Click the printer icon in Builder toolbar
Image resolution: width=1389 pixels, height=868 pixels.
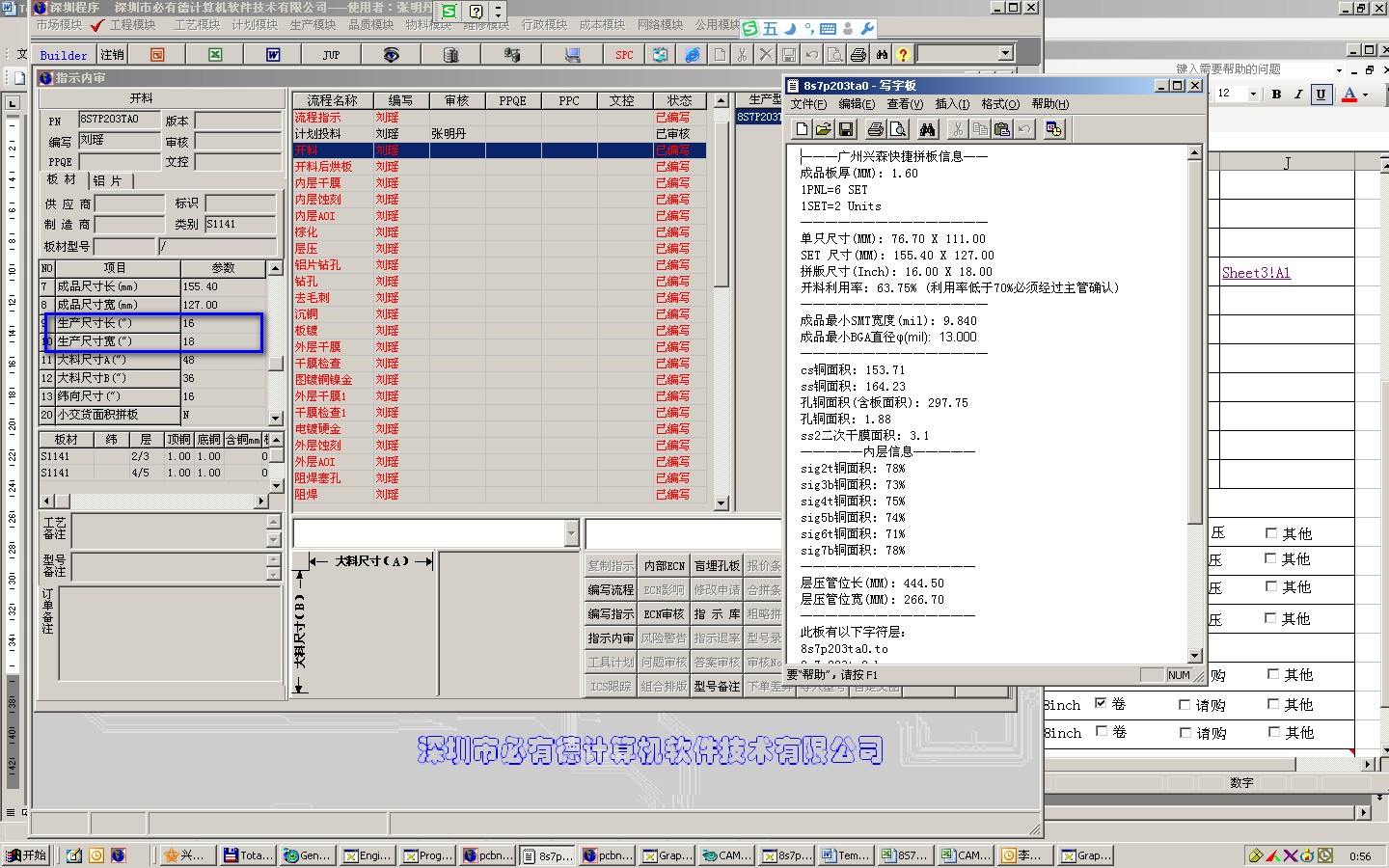click(858, 55)
